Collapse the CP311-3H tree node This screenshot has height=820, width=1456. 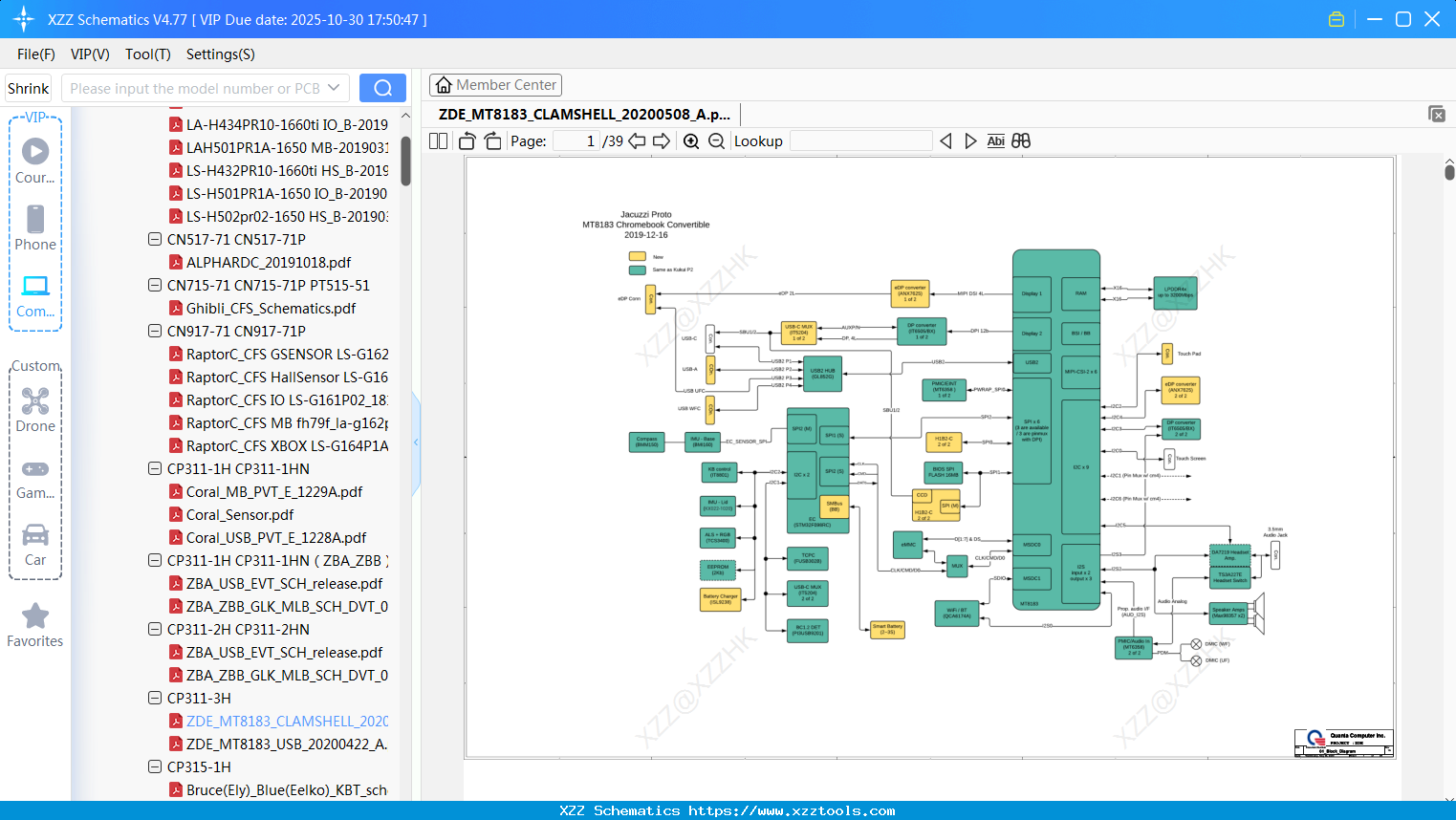[x=155, y=699]
